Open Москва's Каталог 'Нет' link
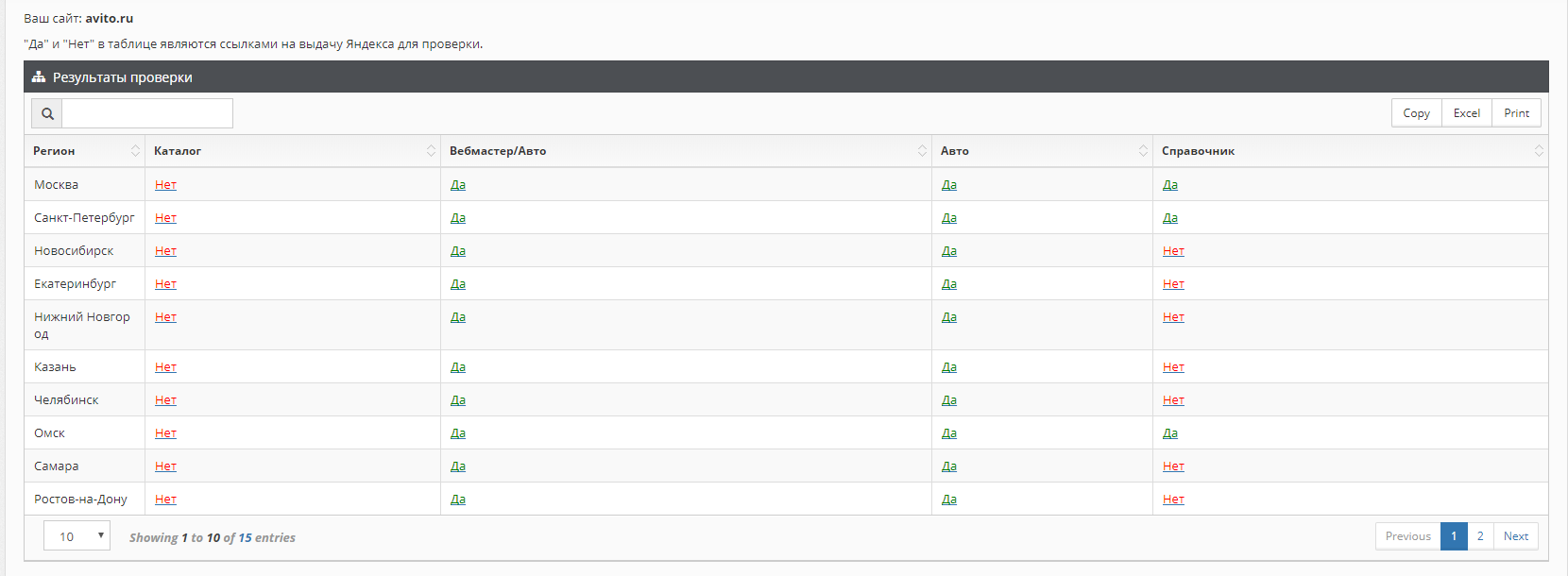This screenshot has width=1568, height=576. (165, 185)
